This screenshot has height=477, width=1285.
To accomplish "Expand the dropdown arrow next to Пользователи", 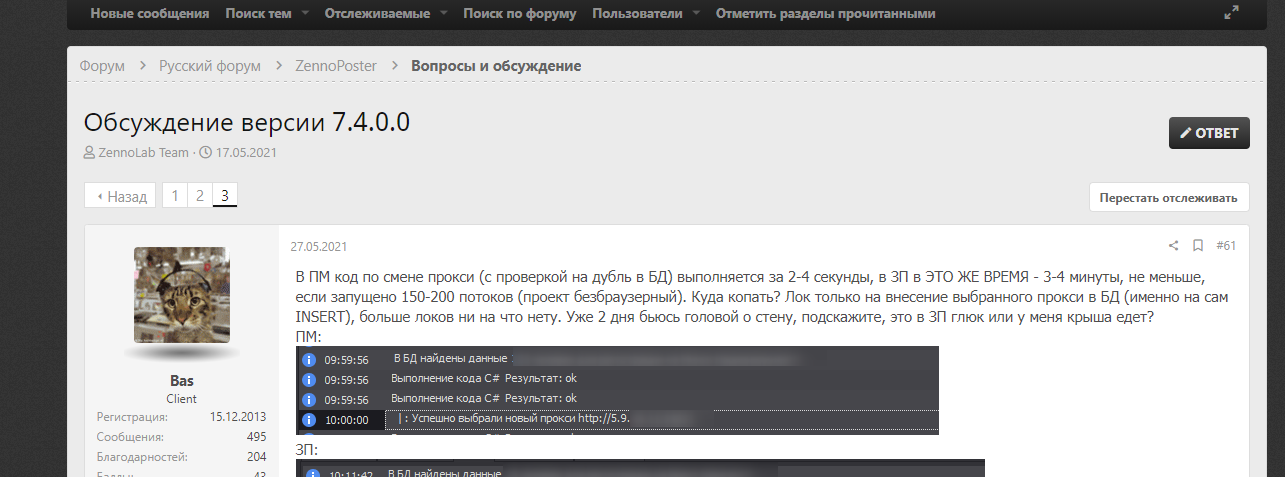I will [x=696, y=14].
